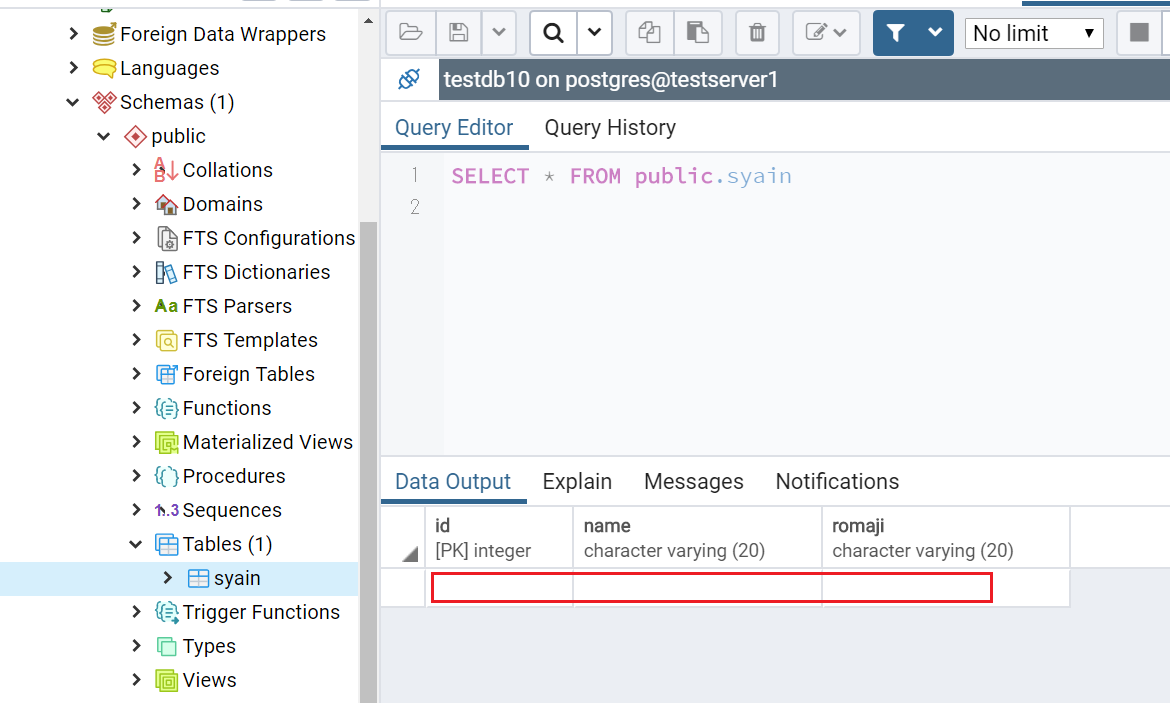Open the No limit rows dropdown

click(1034, 33)
